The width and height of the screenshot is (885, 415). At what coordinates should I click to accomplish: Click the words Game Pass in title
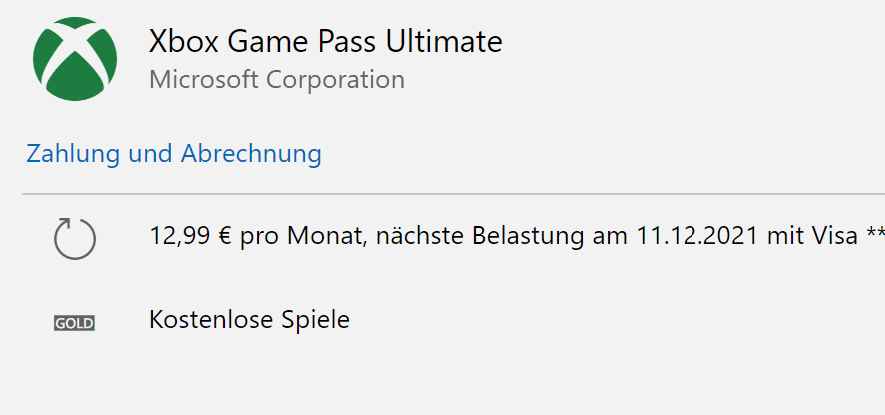click(306, 42)
